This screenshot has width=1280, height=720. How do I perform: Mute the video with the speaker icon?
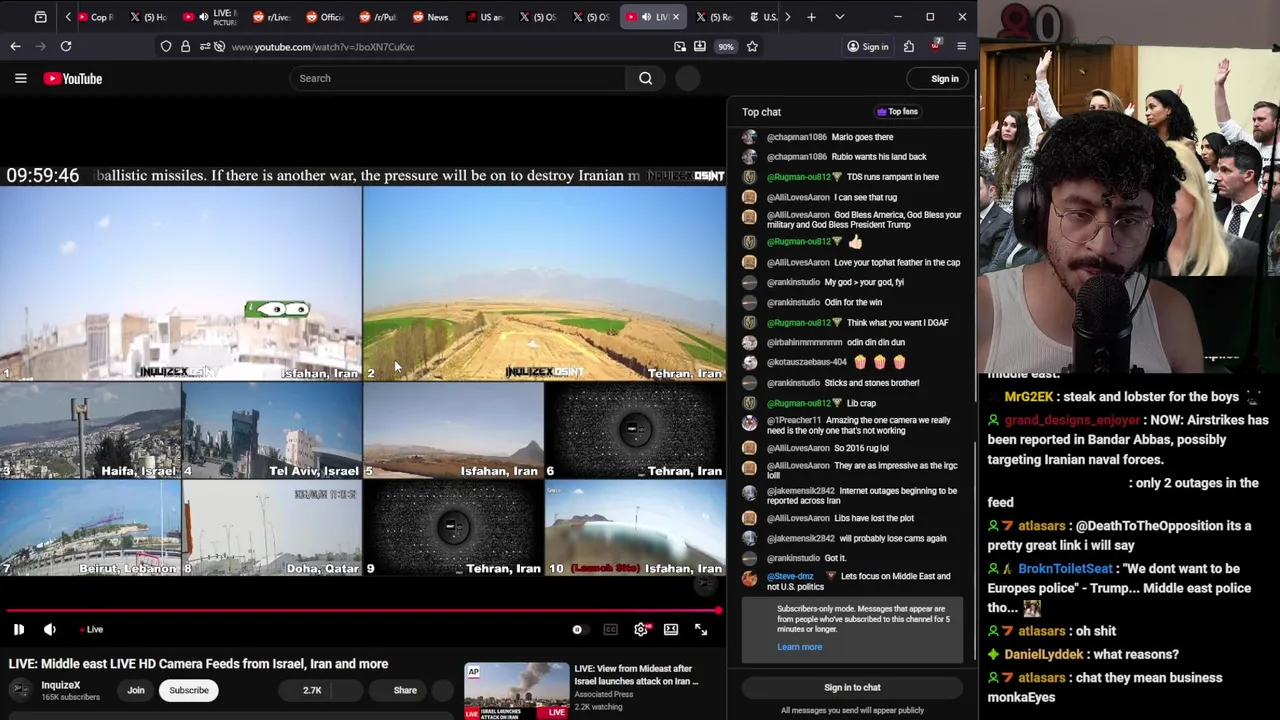point(50,630)
